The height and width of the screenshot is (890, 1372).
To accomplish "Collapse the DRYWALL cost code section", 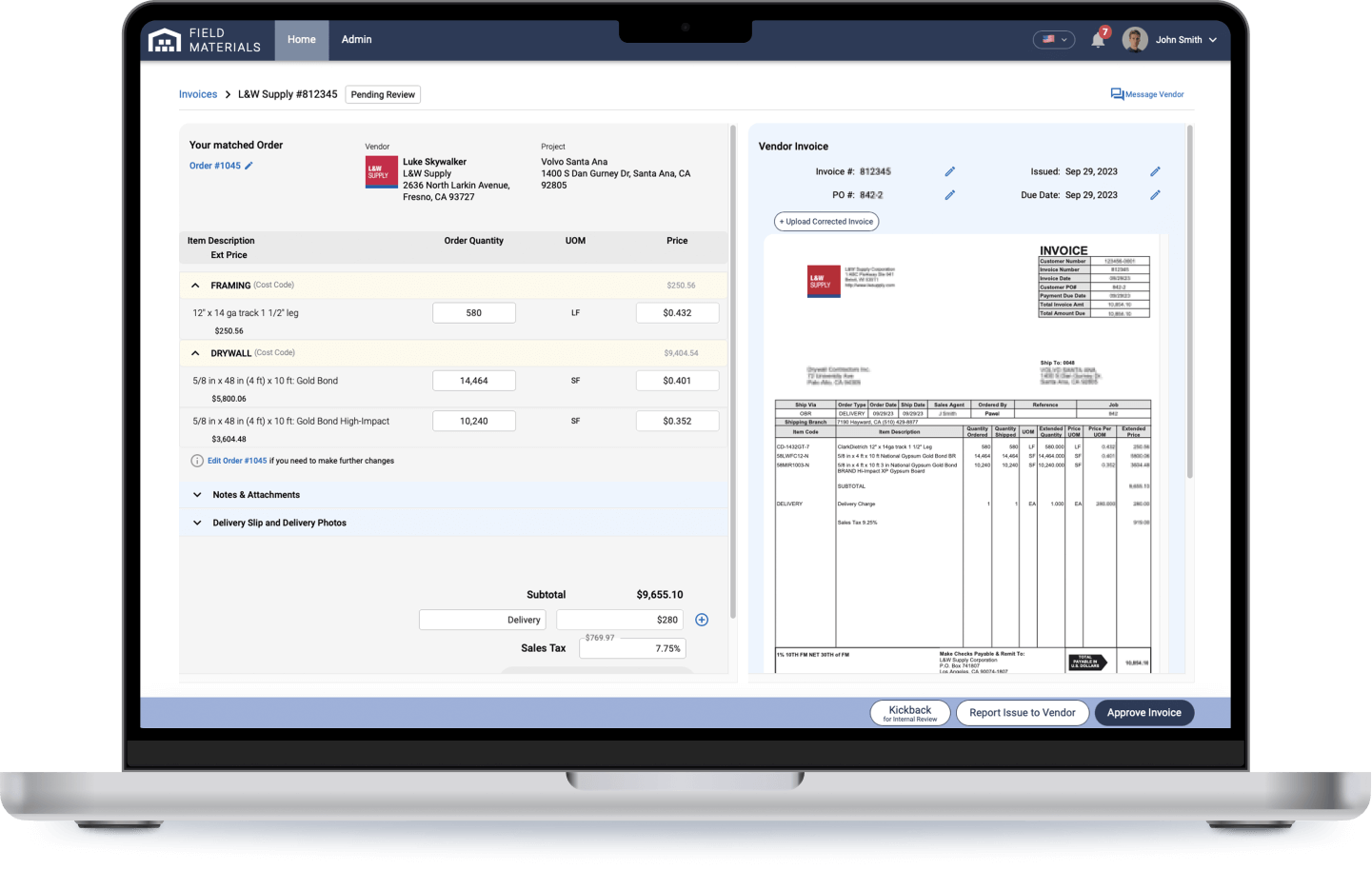I will point(195,352).
